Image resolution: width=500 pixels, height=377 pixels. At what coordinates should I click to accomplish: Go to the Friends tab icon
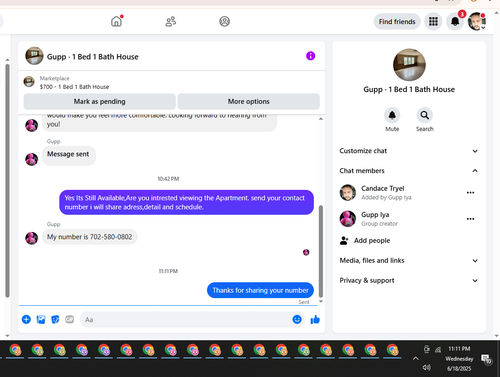pyautogui.click(x=171, y=21)
